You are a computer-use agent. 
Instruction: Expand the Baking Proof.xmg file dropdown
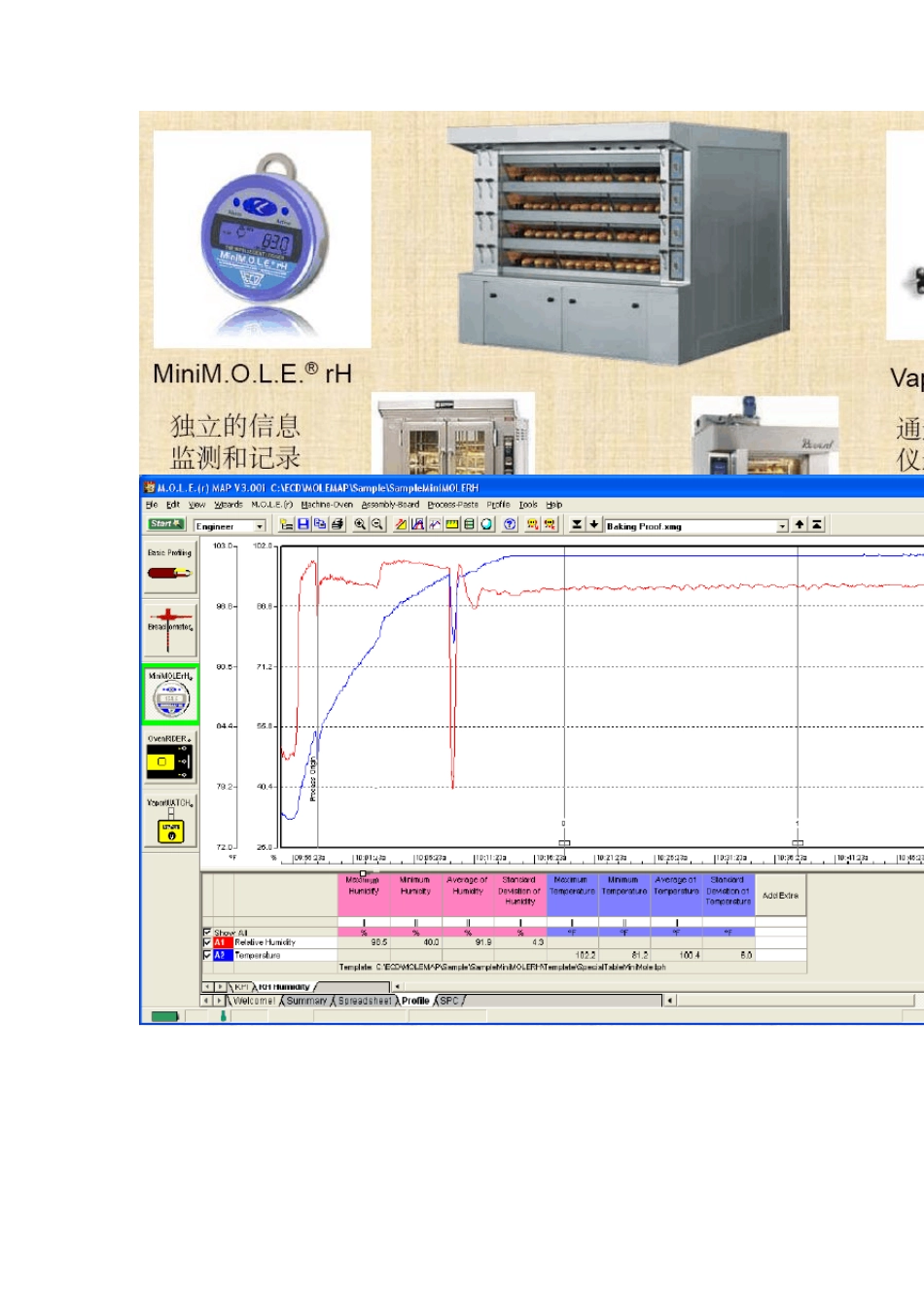coord(782,526)
